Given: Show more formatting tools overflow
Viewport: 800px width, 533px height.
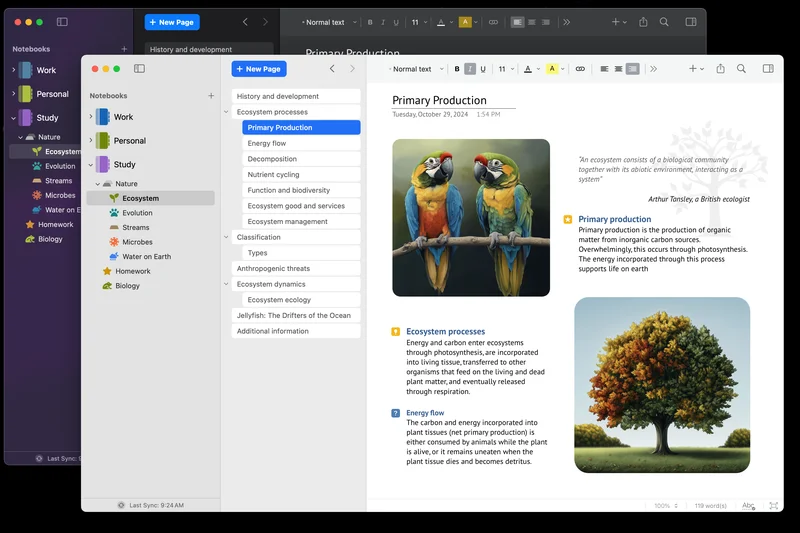Looking at the screenshot, I should 653,69.
